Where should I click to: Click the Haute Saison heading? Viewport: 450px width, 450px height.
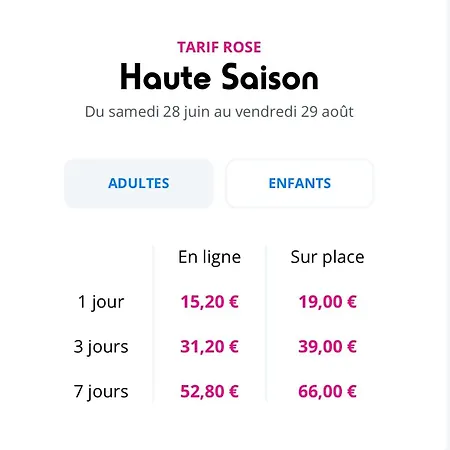click(219, 77)
